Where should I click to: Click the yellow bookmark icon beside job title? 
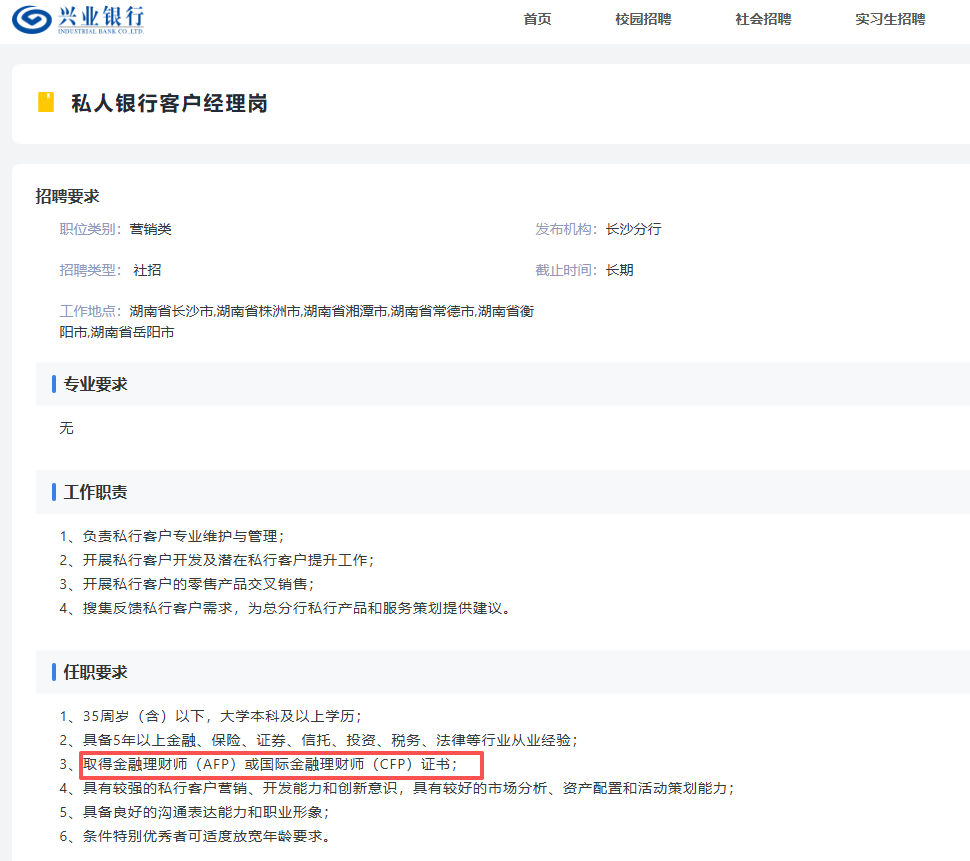pos(46,102)
